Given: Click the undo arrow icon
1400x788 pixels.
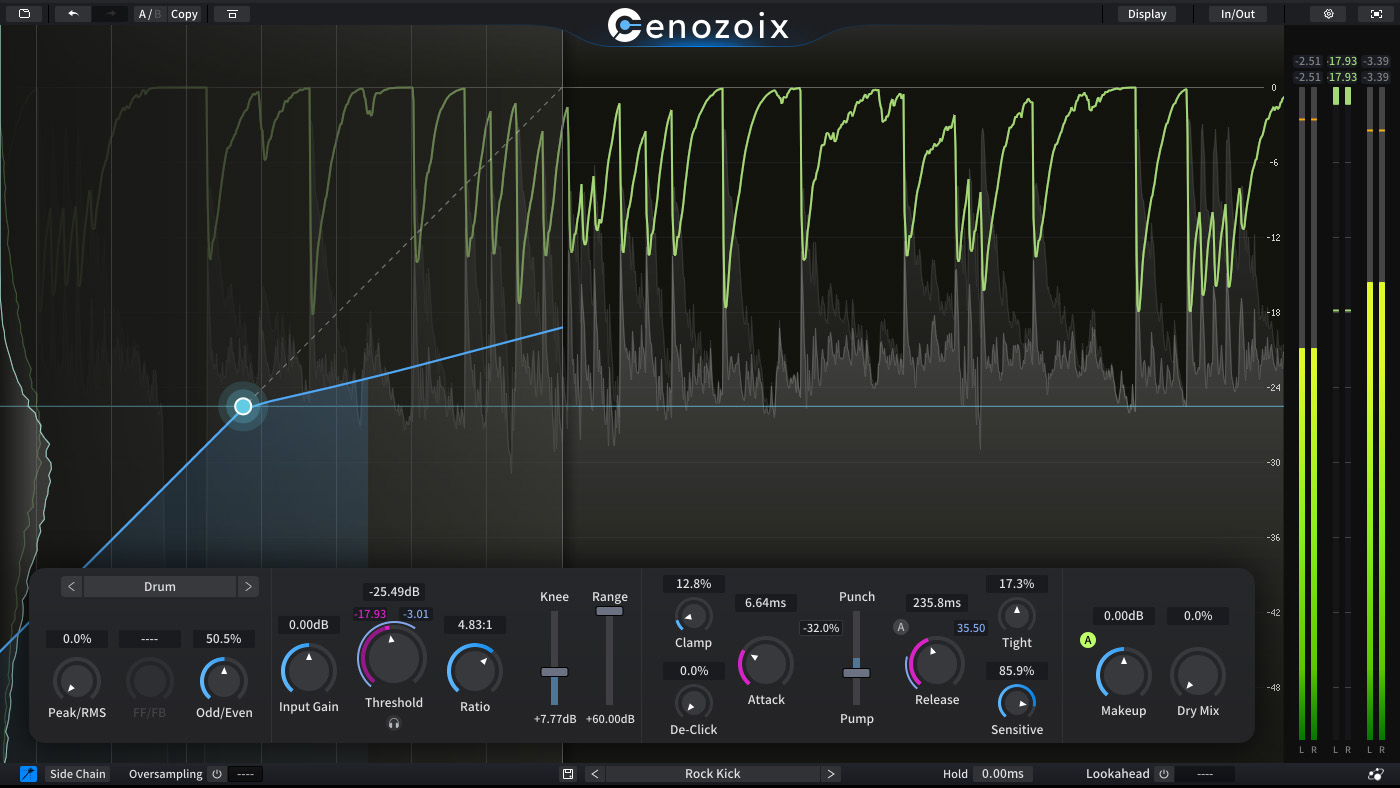Looking at the screenshot, I should click(x=73, y=14).
